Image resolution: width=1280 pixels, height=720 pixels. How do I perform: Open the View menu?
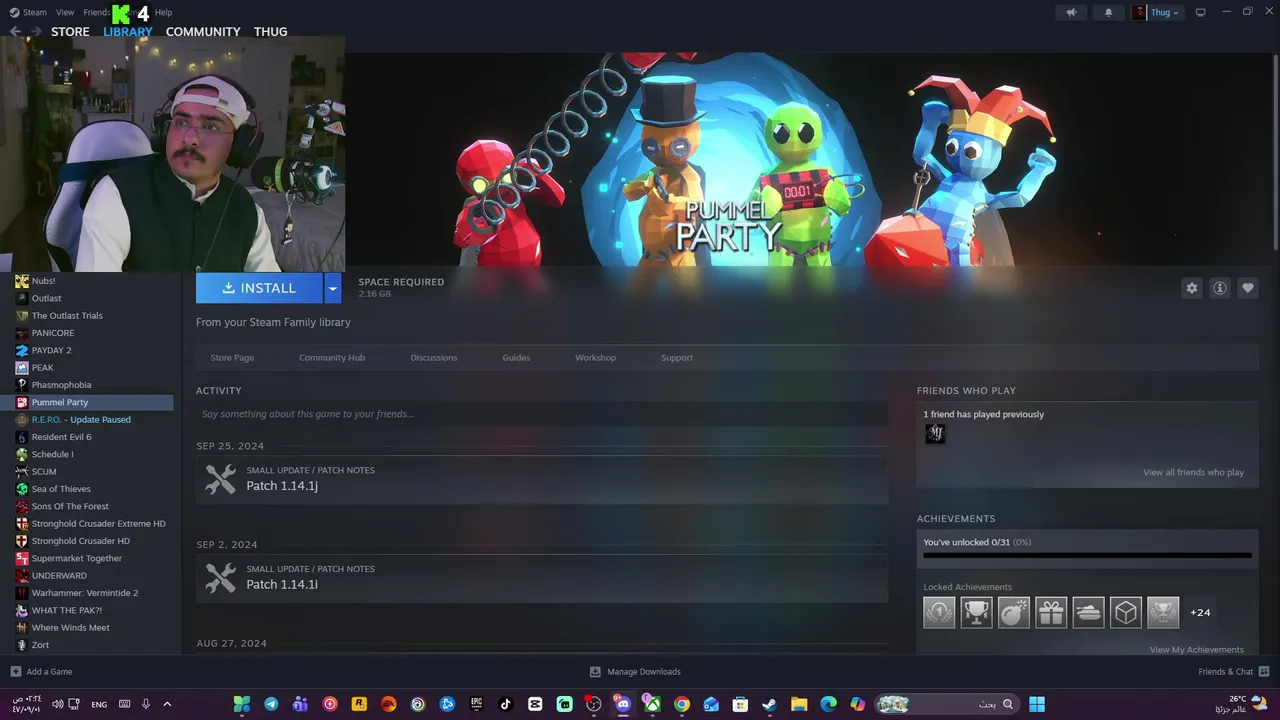coord(65,12)
